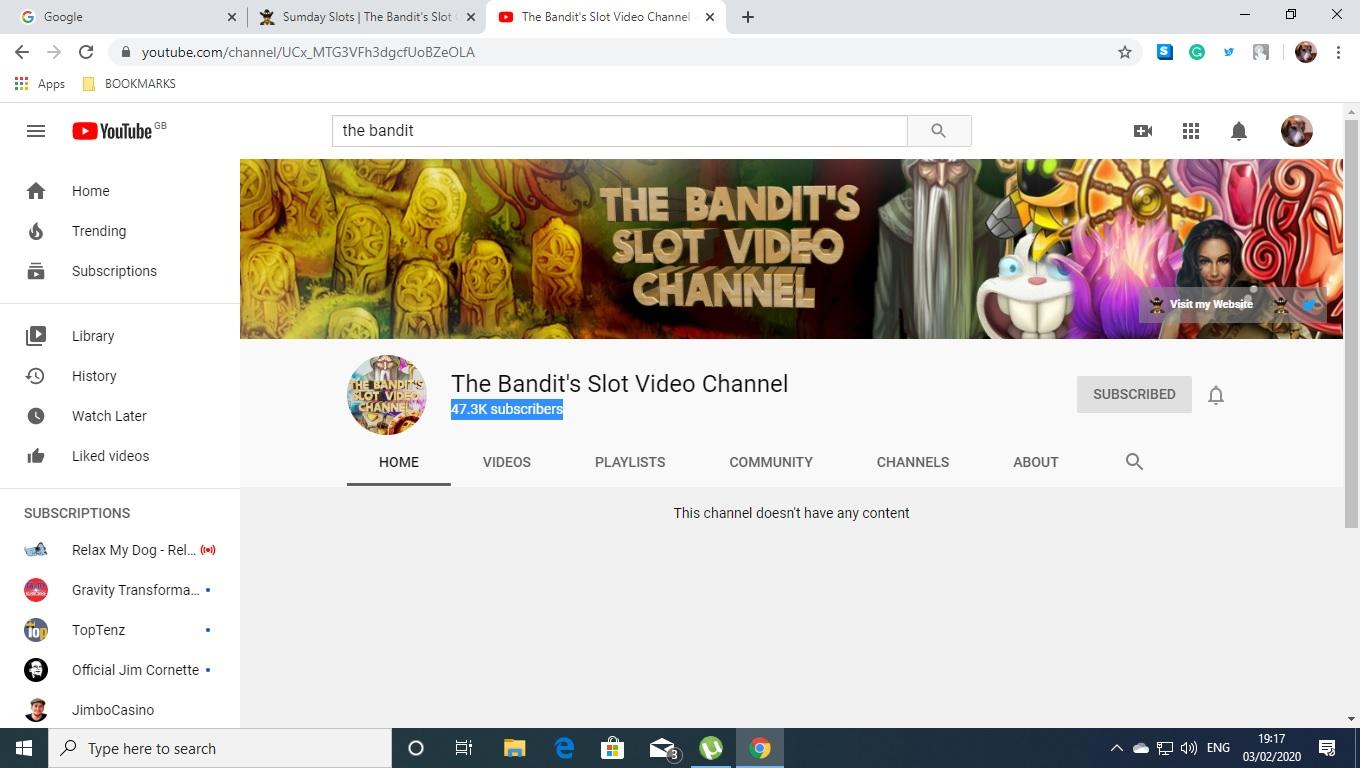This screenshot has width=1360, height=768.
Task: Open a new browser tab
Action: [748, 17]
